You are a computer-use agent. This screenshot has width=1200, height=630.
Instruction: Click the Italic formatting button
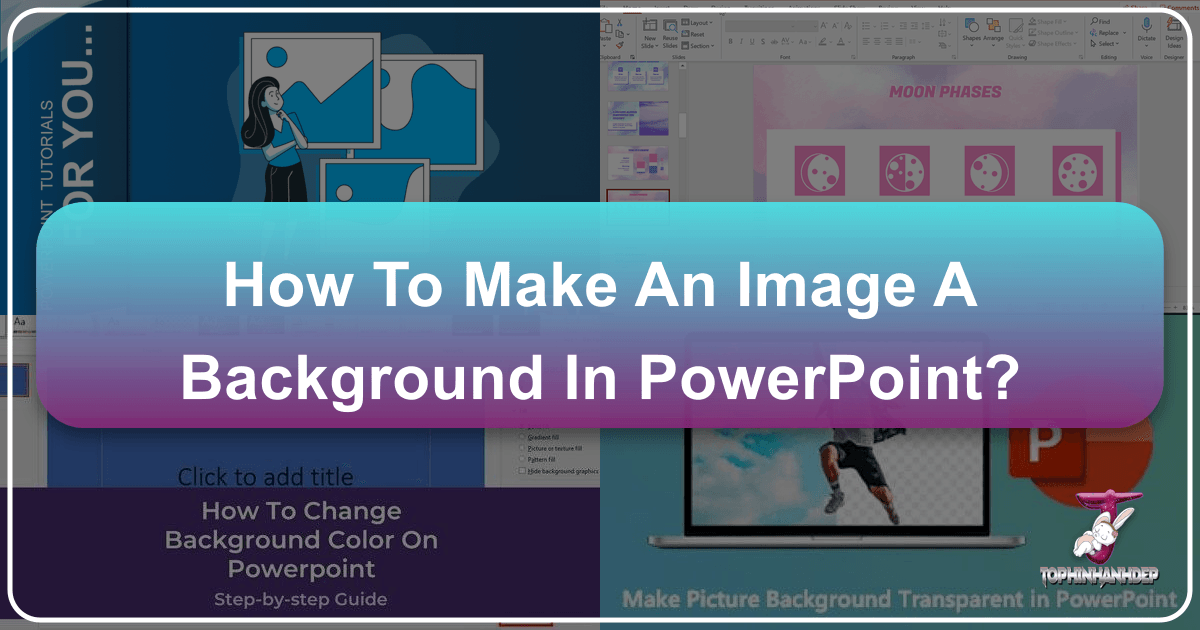coord(742,42)
